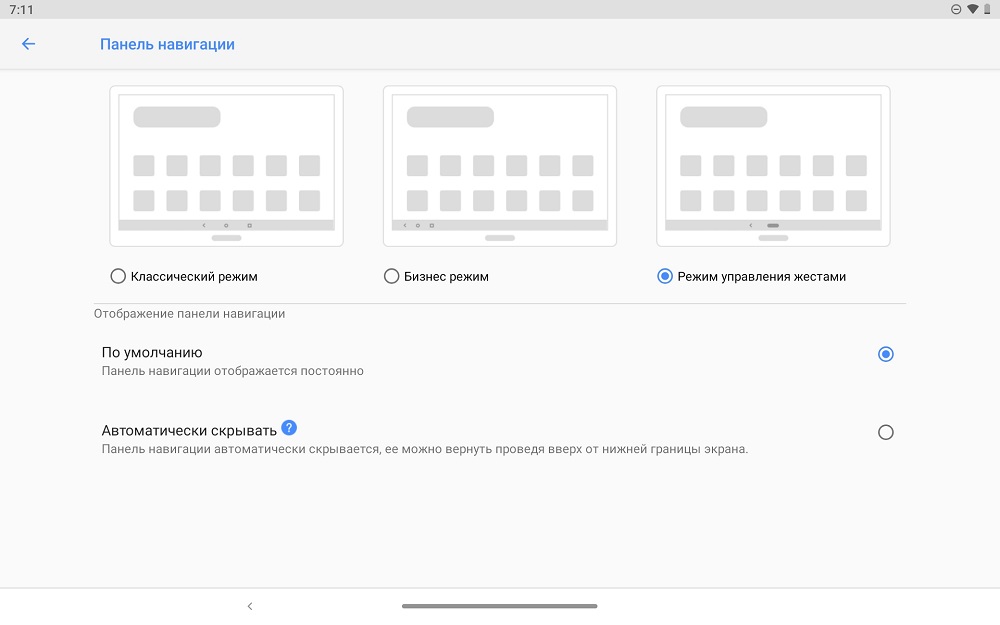Enable the Автоматически скрывать radio option
Image resolution: width=1000 pixels, height=625 pixels.
pyautogui.click(x=885, y=432)
